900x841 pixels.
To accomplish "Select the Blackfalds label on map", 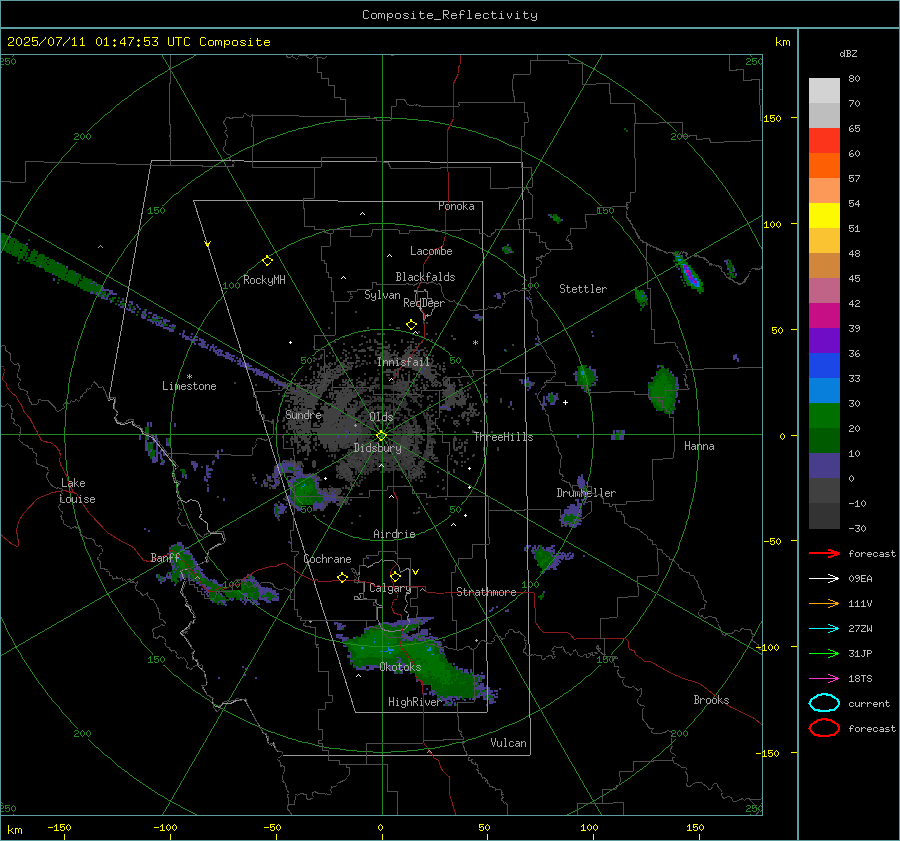I will click(x=425, y=277).
